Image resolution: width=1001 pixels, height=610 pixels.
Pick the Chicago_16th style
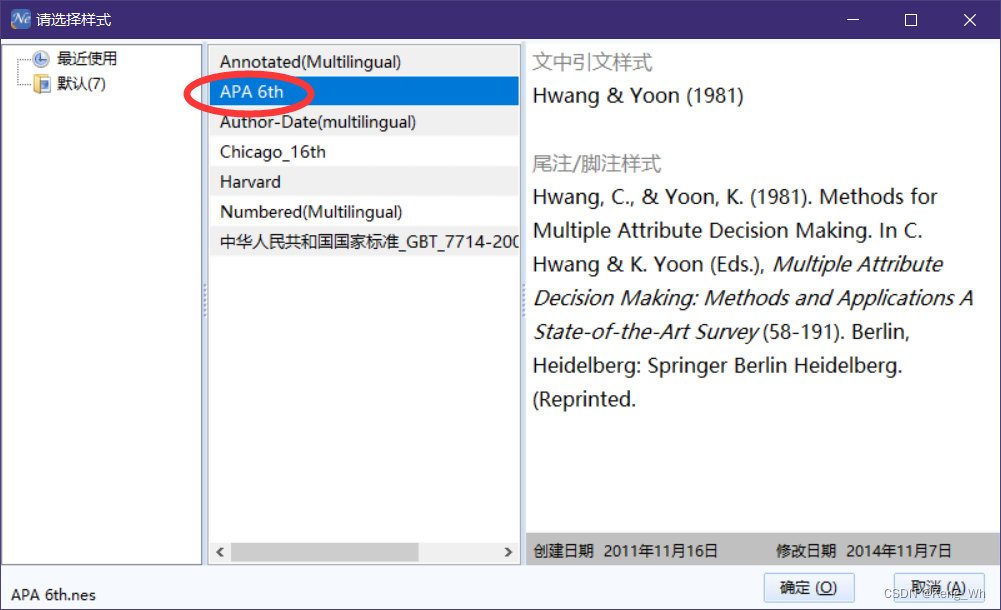364,151
